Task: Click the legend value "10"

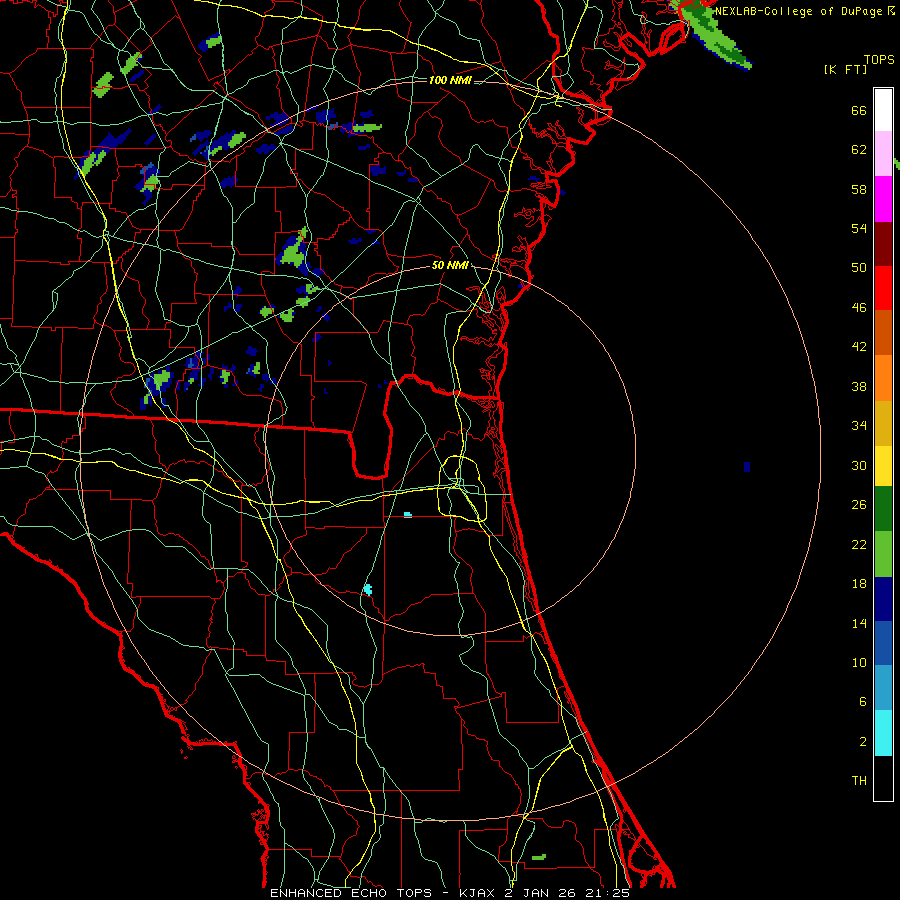Action: 859,662
